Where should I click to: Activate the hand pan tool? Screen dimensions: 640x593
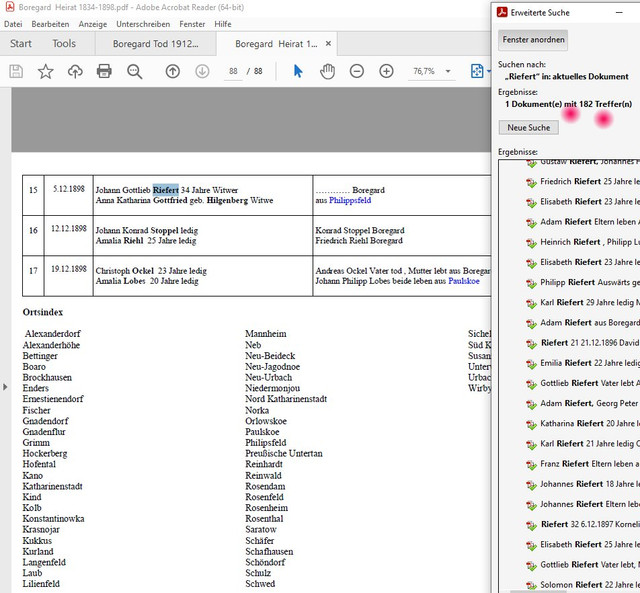coord(327,71)
